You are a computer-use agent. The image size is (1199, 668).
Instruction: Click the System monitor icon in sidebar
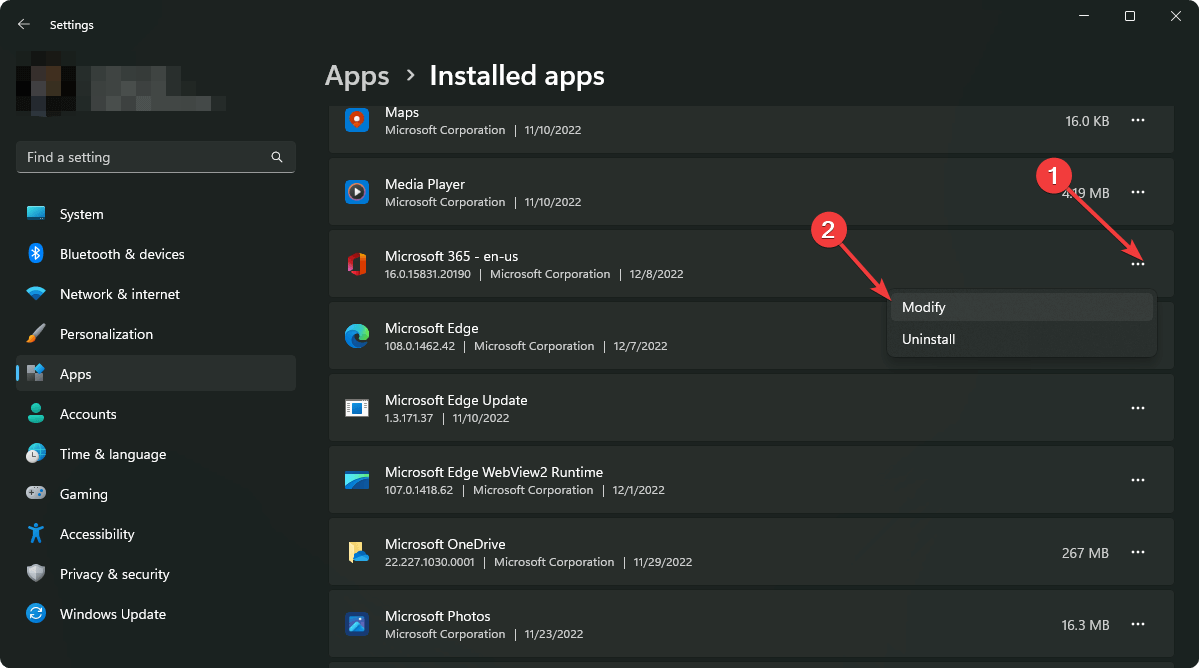point(36,213)
